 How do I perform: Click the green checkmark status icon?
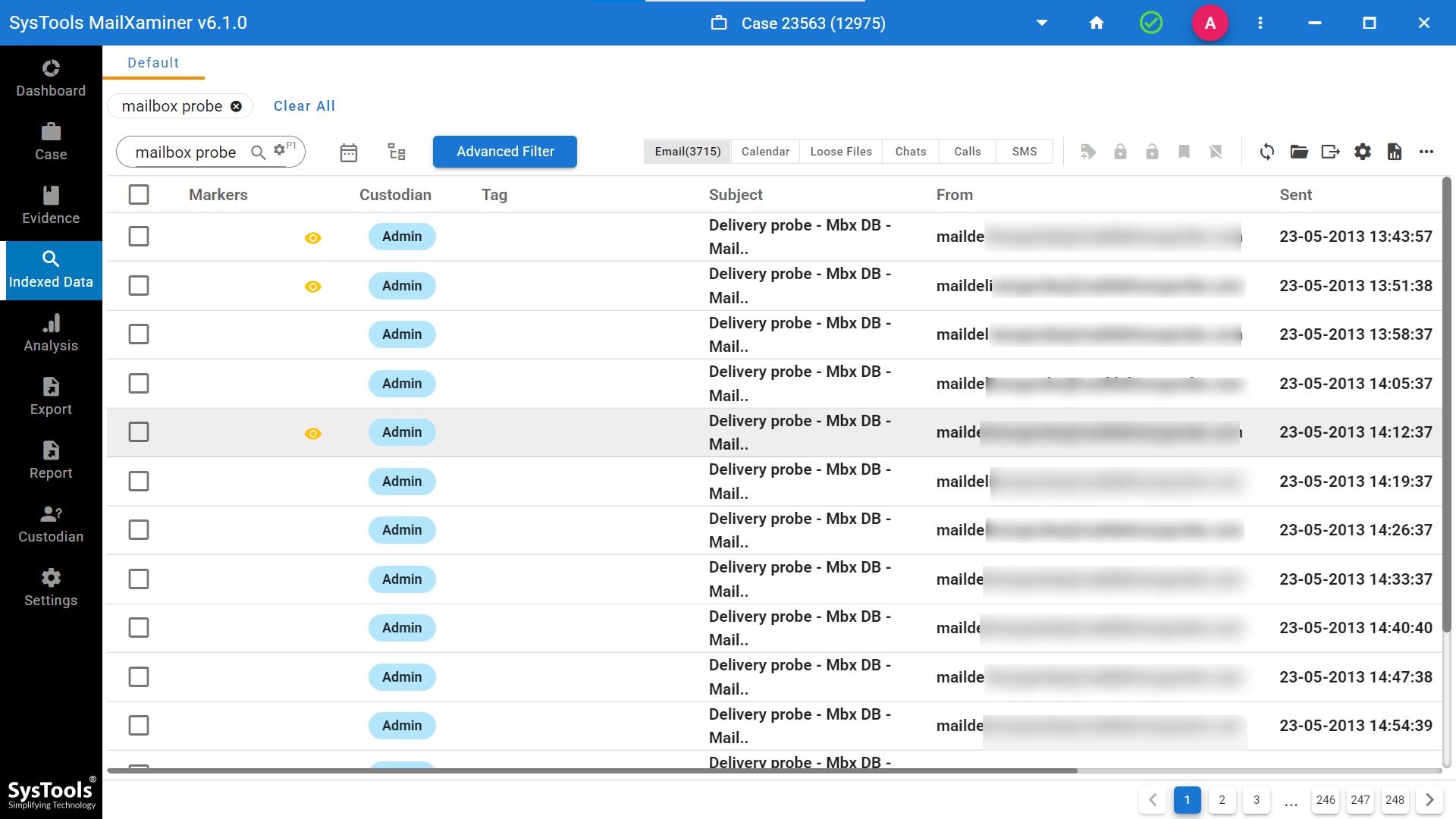point(1151,23)
